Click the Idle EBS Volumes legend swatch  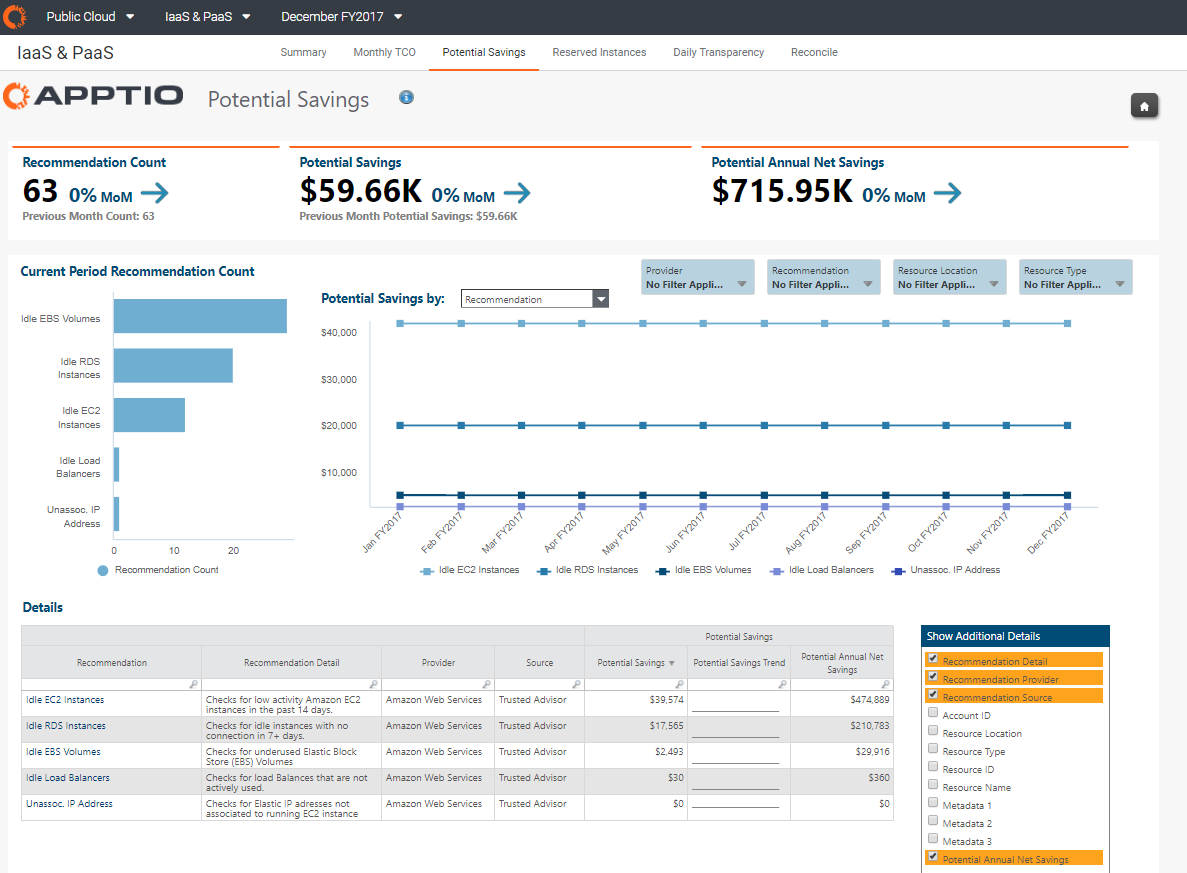tap(662, 570)
